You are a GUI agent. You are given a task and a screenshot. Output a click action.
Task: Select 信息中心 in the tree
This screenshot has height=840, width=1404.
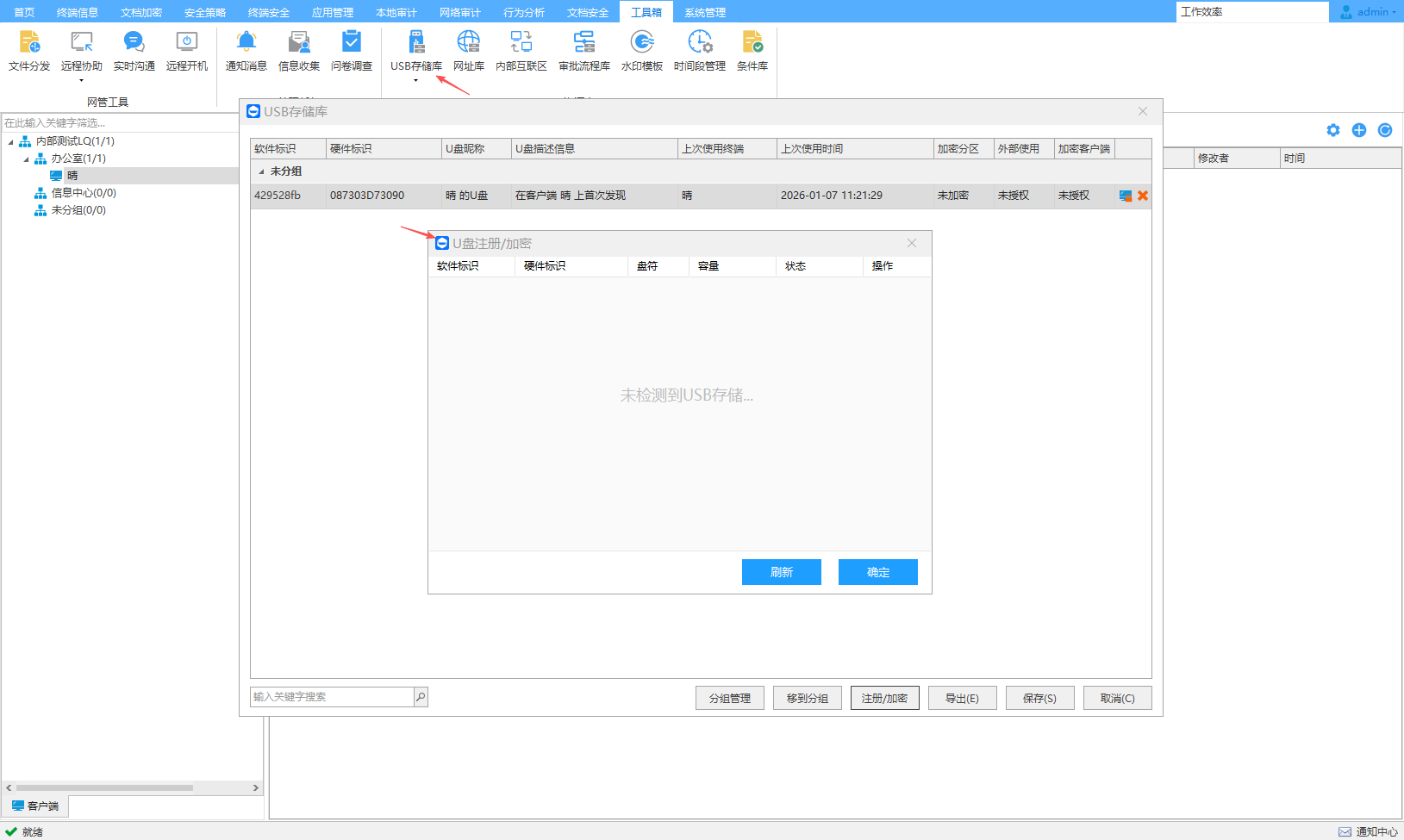pos(83,193)
